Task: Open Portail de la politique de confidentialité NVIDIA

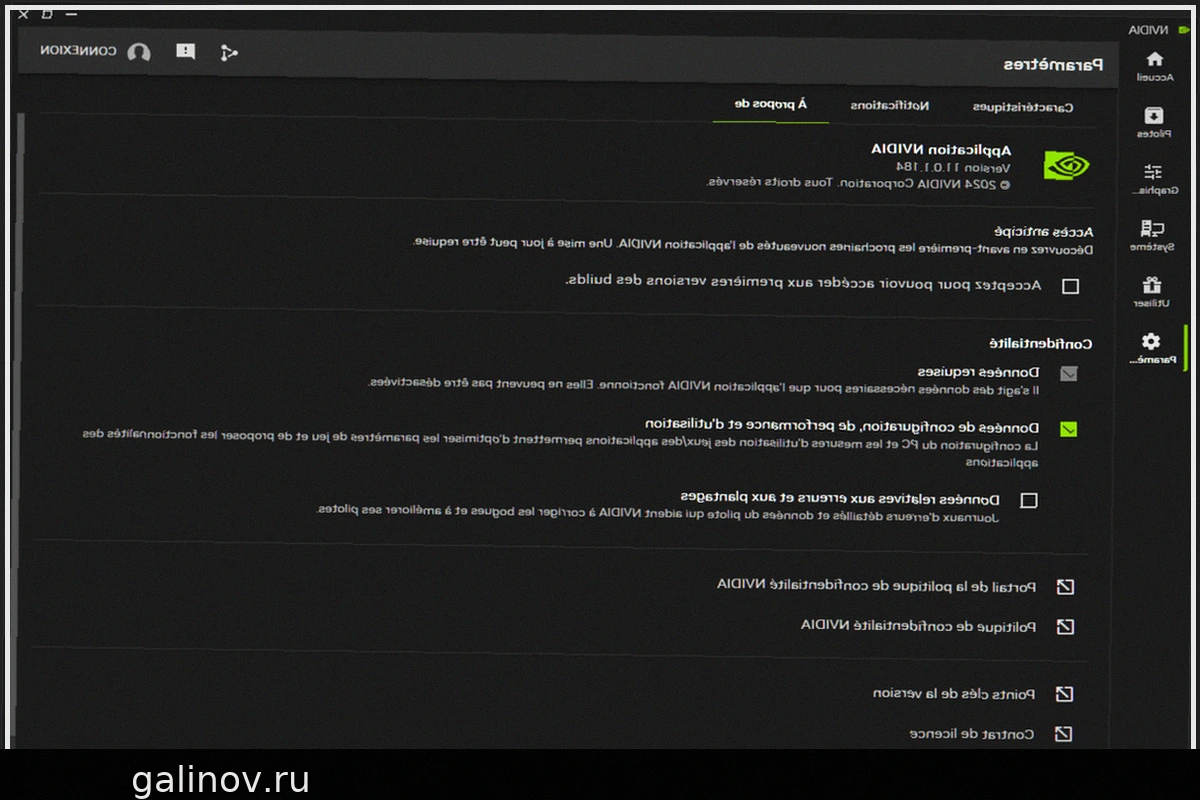Action: pos(876,586)
